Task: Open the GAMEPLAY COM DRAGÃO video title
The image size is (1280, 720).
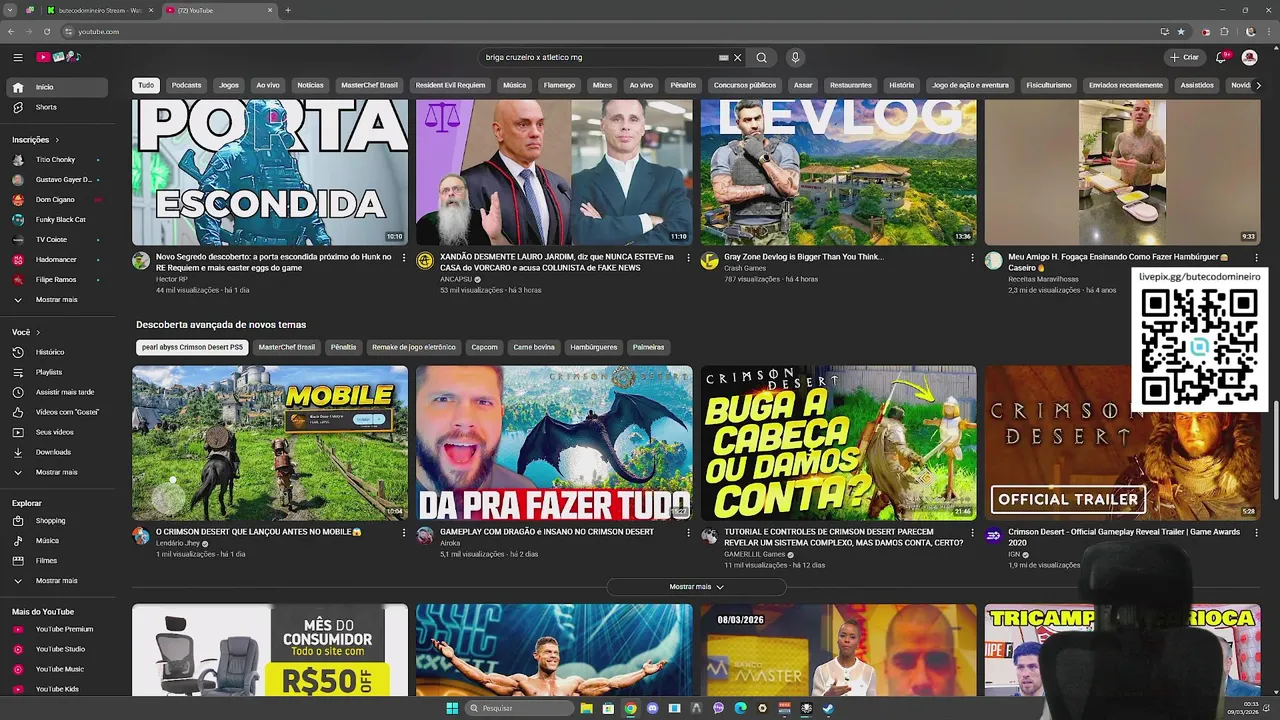Action: tap(547, 532)
